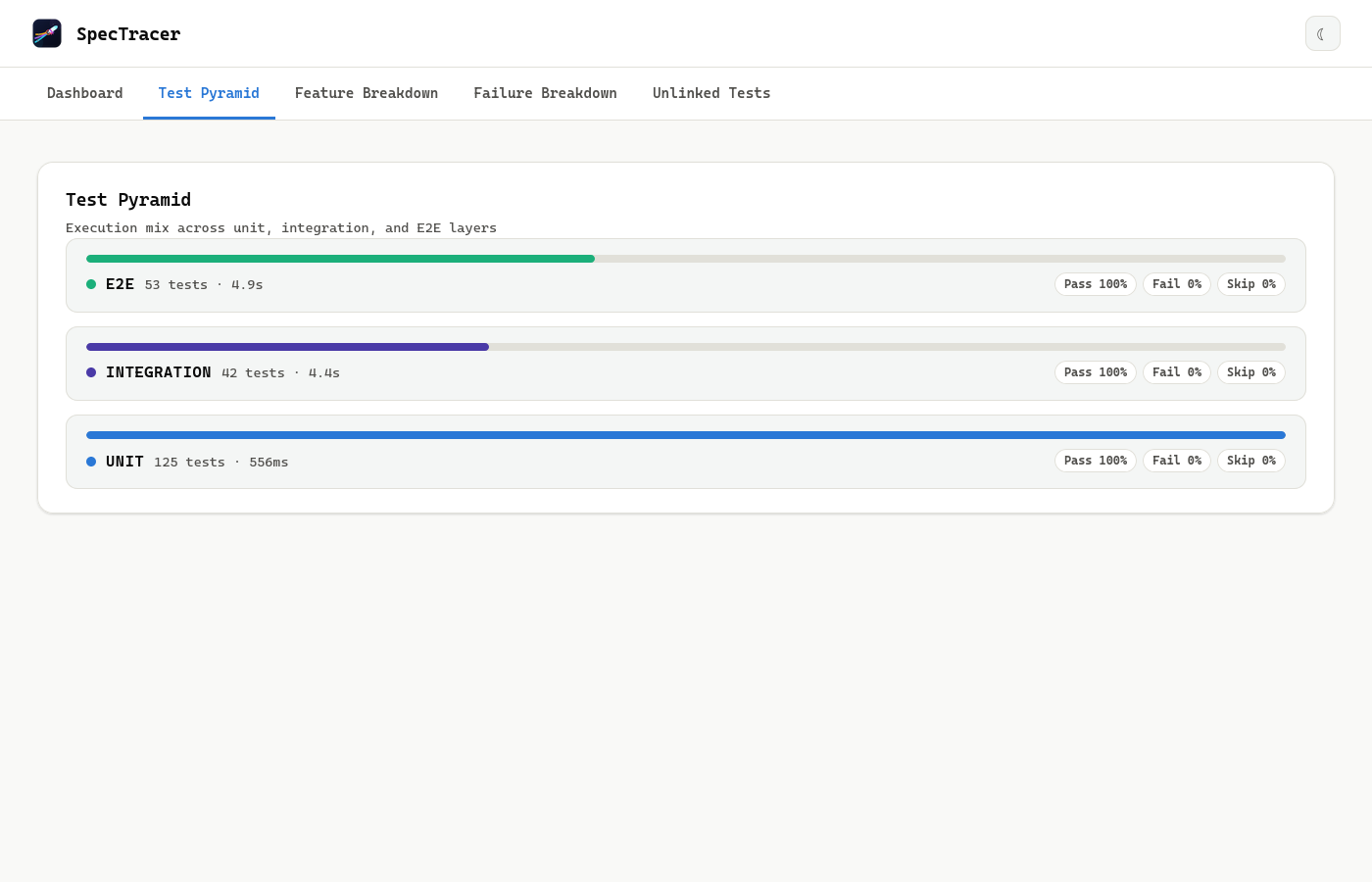Image resolution: width=1372 pixels, height=882 pixels.
Task: Select the Test Pyramid tab
Action: tap(209, 93)
